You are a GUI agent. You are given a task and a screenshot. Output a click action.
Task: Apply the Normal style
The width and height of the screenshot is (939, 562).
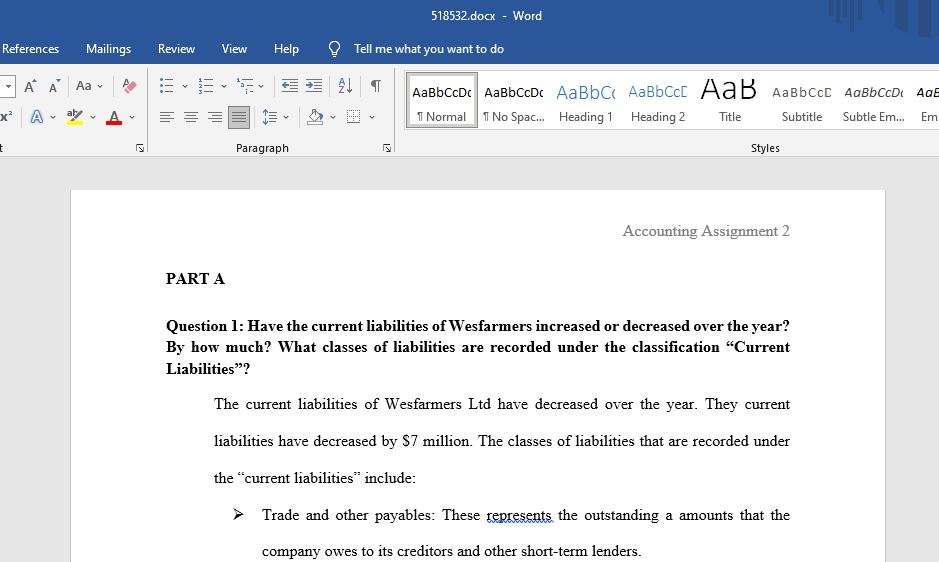(x=441, y=101)
